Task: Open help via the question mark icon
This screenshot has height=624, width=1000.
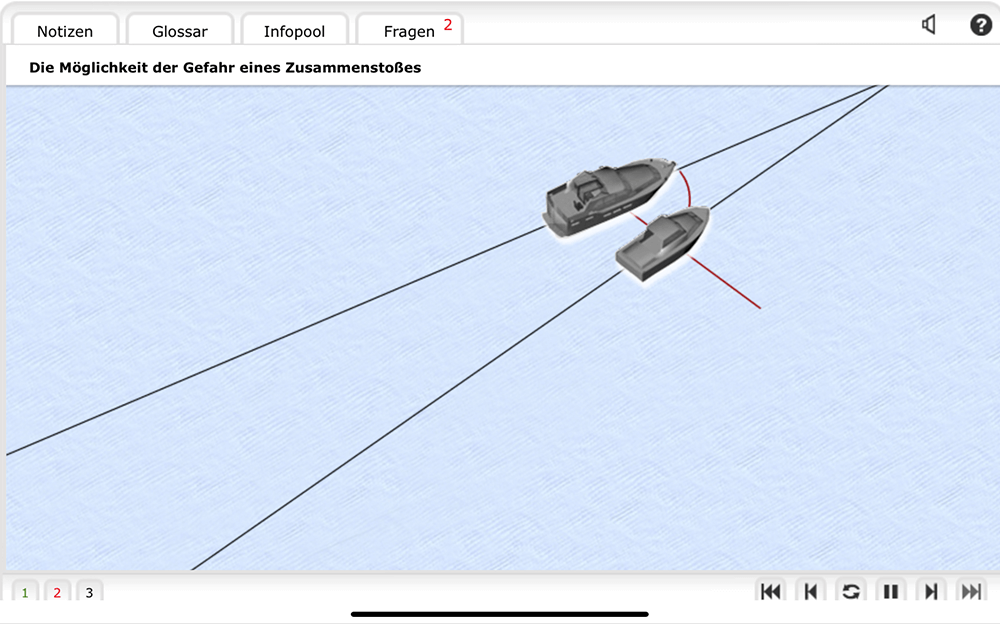Action: [x=981, y=25]
